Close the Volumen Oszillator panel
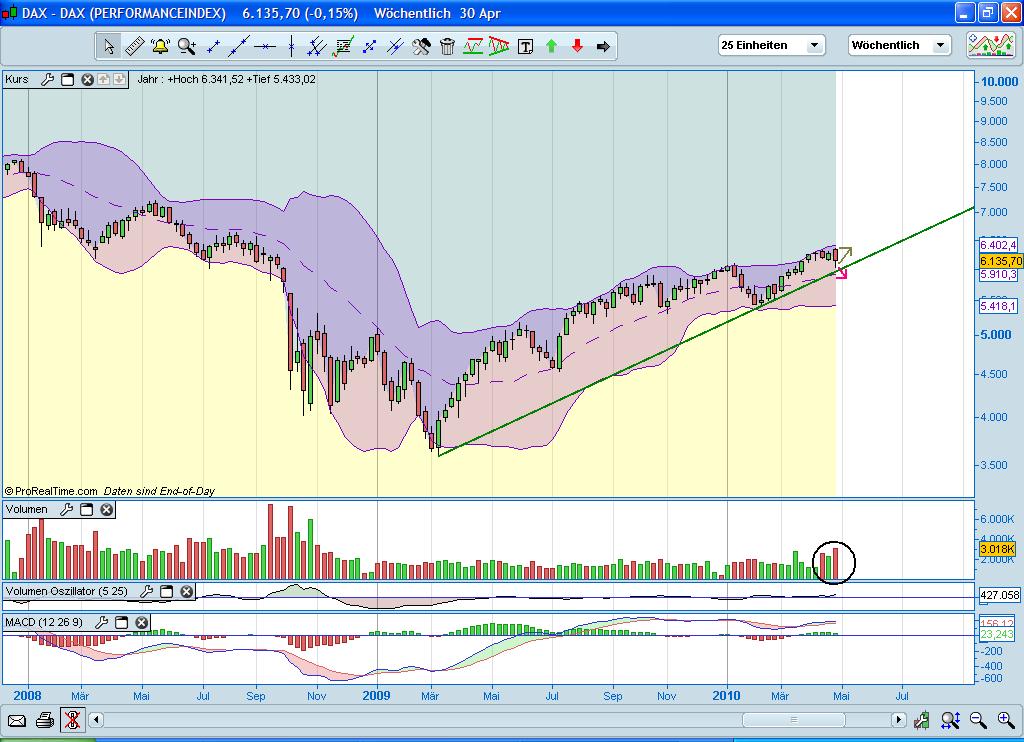The height and width of the screenshot is (742, 1024). [x=186, y=592]
